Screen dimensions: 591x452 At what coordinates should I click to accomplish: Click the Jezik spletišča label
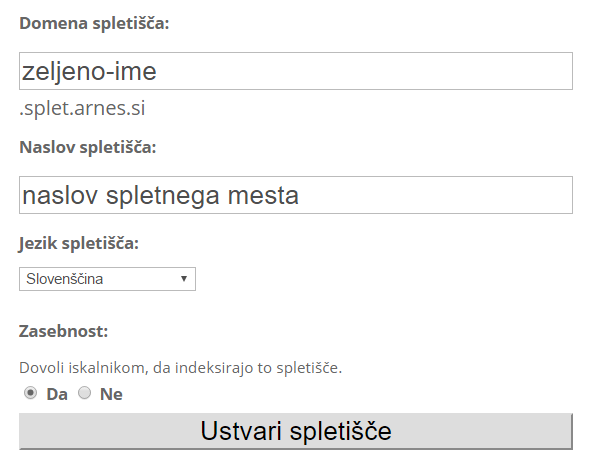tap(79, 243)
